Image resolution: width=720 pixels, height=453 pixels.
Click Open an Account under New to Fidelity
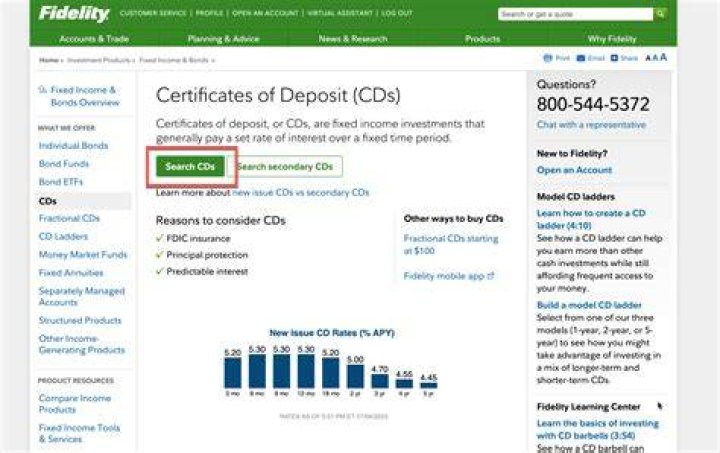(574, 170)
